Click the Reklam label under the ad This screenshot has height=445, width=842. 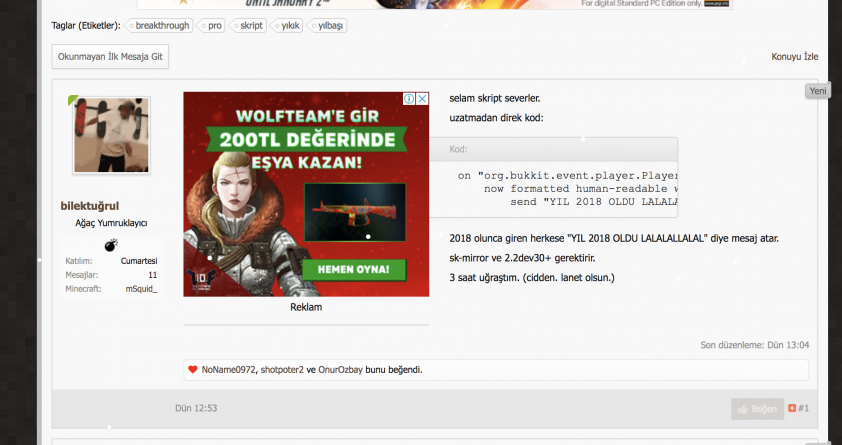306,308
